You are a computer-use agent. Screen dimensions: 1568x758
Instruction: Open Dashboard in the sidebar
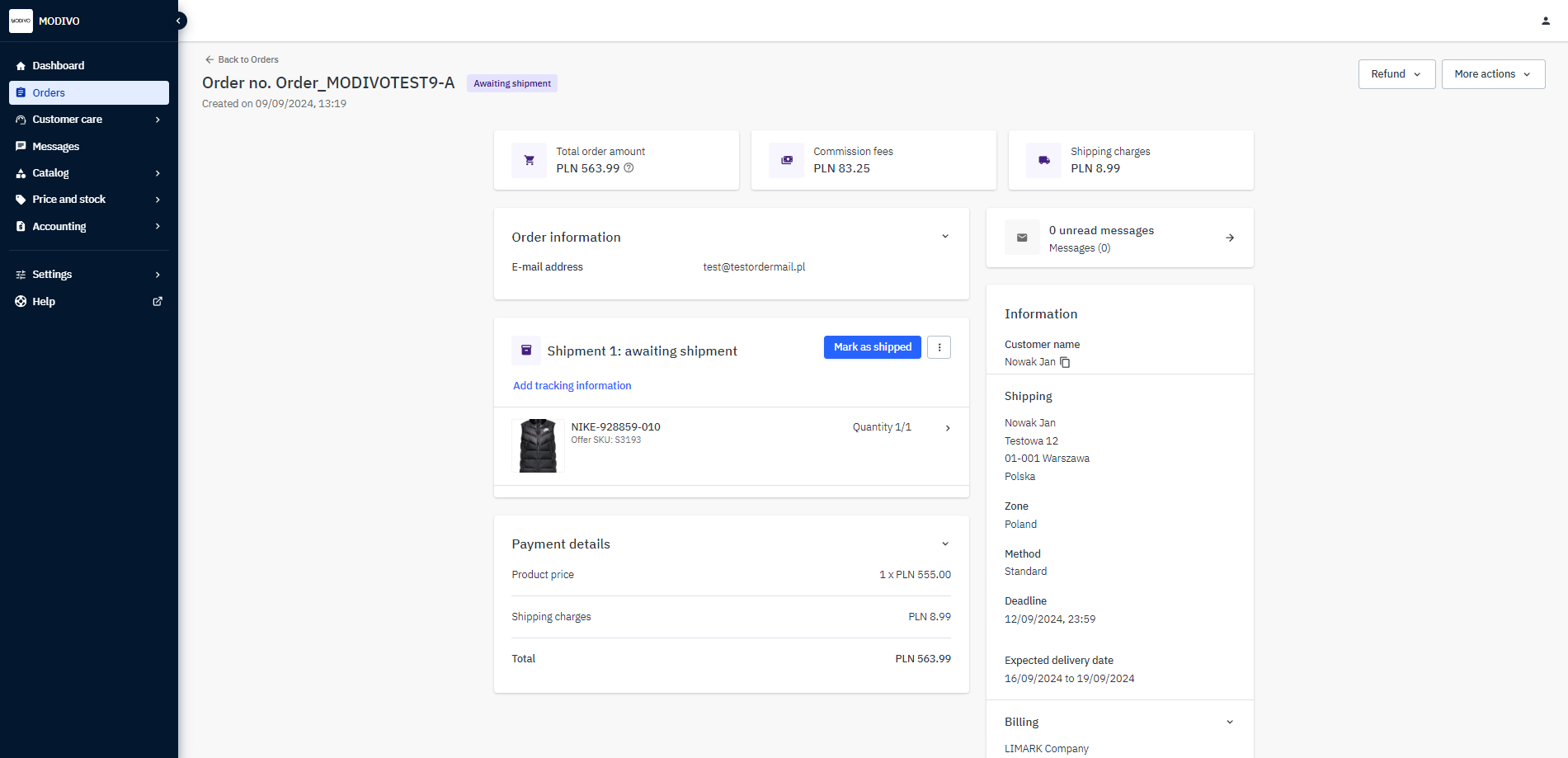(x=58, y=66)
